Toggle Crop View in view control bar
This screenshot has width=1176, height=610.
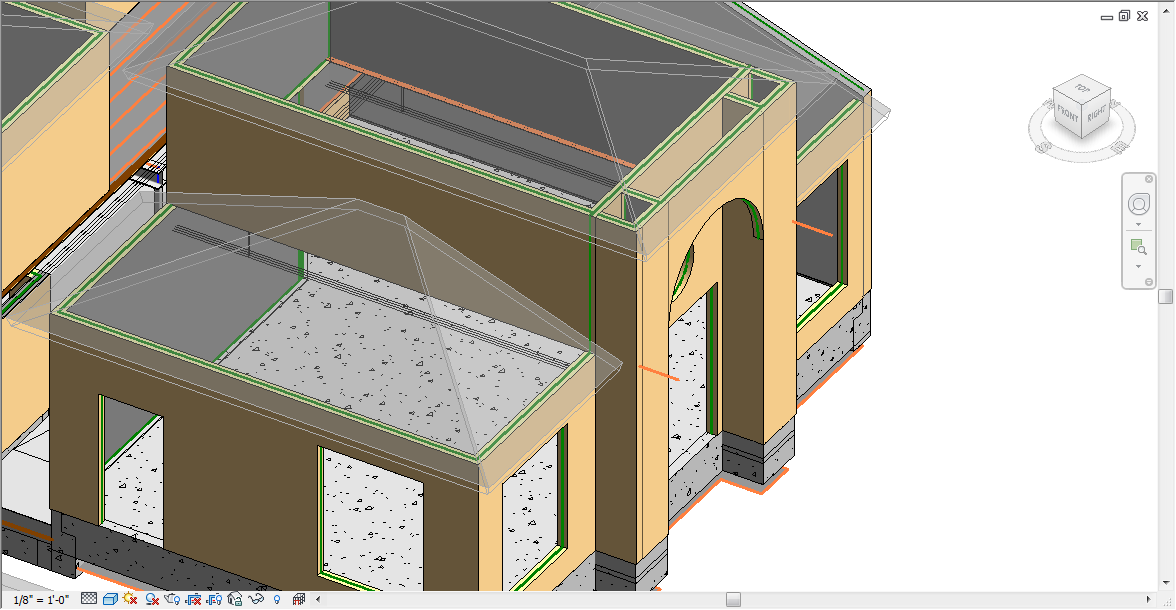[x=194, y=599]
